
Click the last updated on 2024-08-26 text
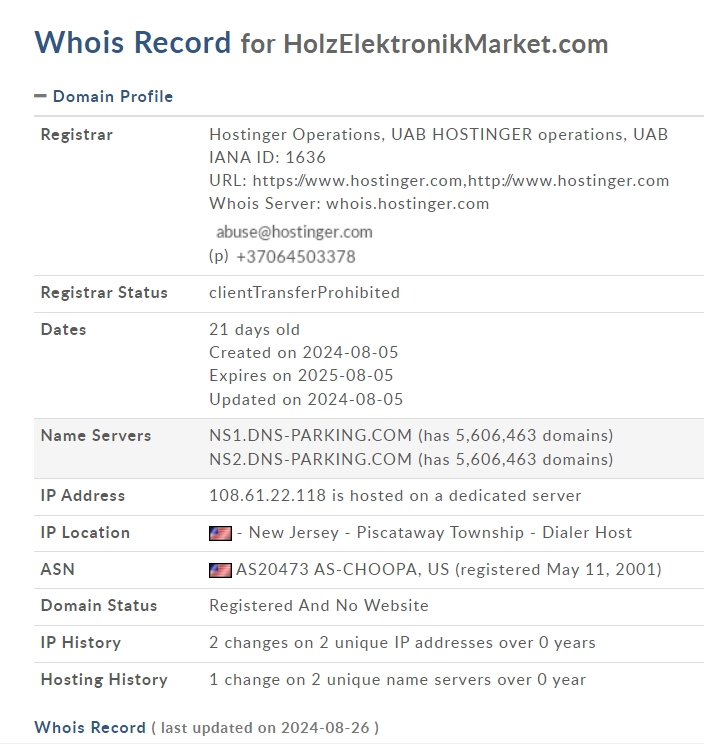[x=265, y=728]
